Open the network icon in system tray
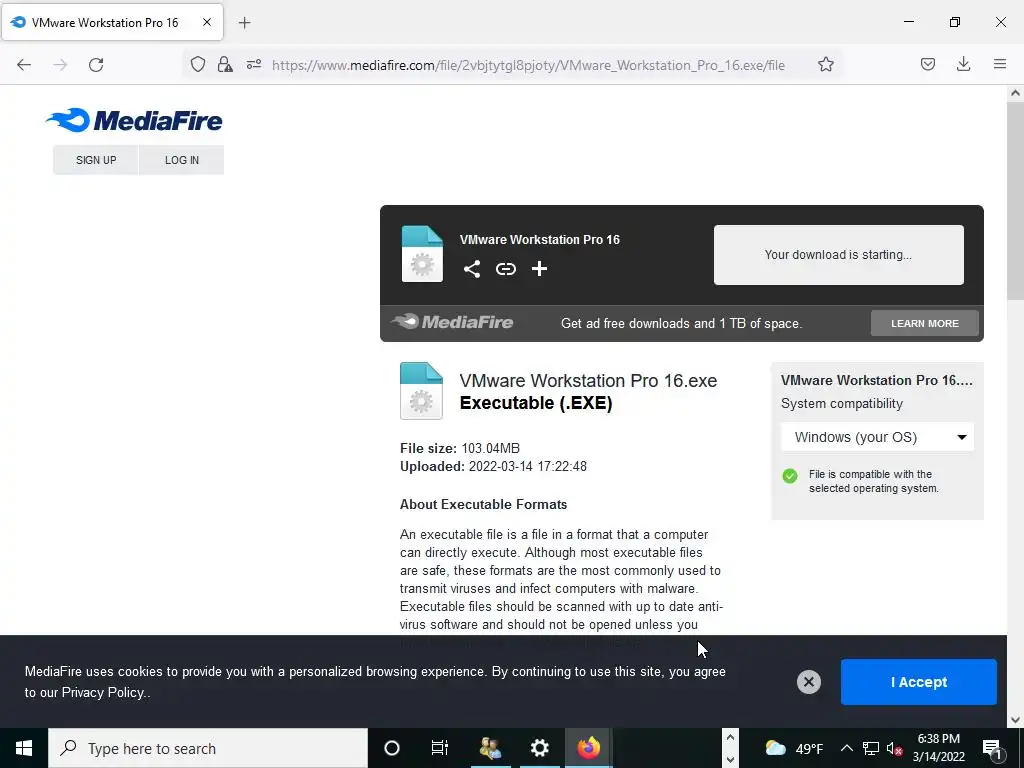 (871, 748)
